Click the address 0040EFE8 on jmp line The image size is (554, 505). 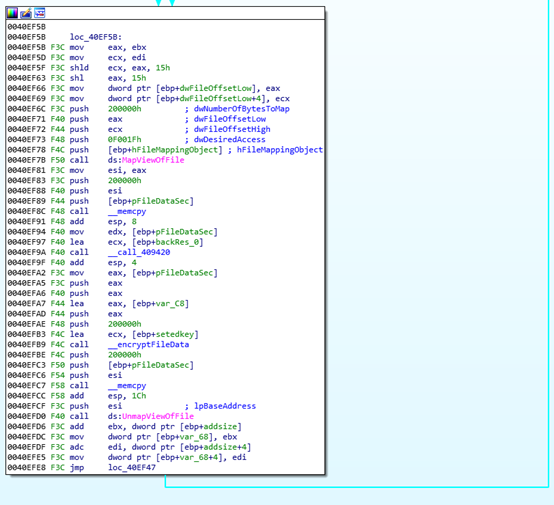pos(26,468)
